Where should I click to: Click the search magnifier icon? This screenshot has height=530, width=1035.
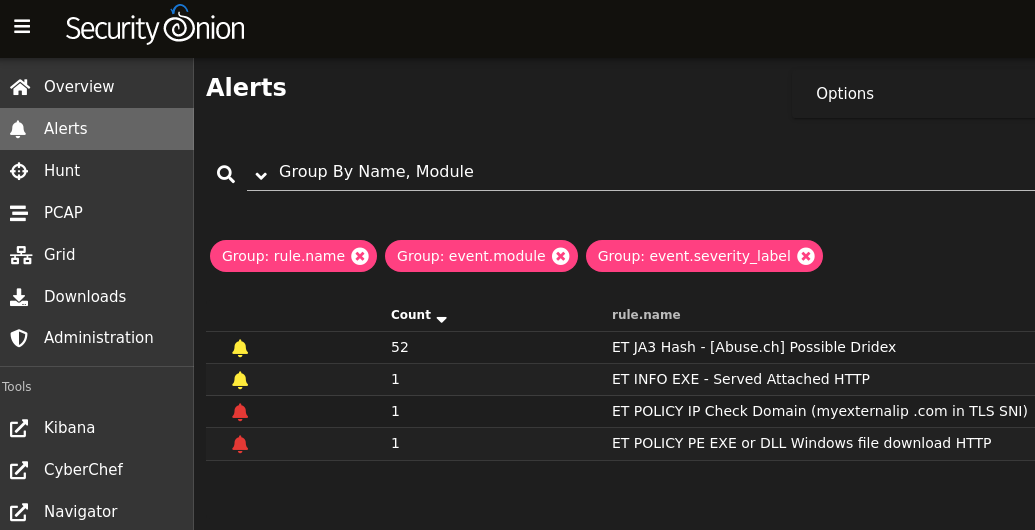pyautogui.click(x=226, y=174)
